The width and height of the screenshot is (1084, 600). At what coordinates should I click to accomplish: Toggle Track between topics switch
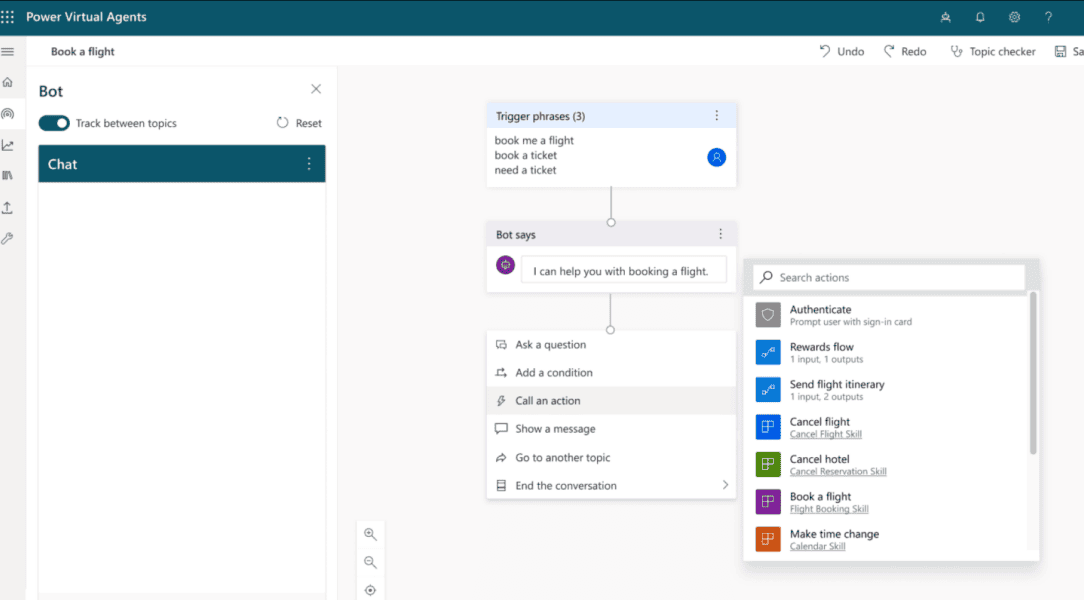[x=54, y=123]
